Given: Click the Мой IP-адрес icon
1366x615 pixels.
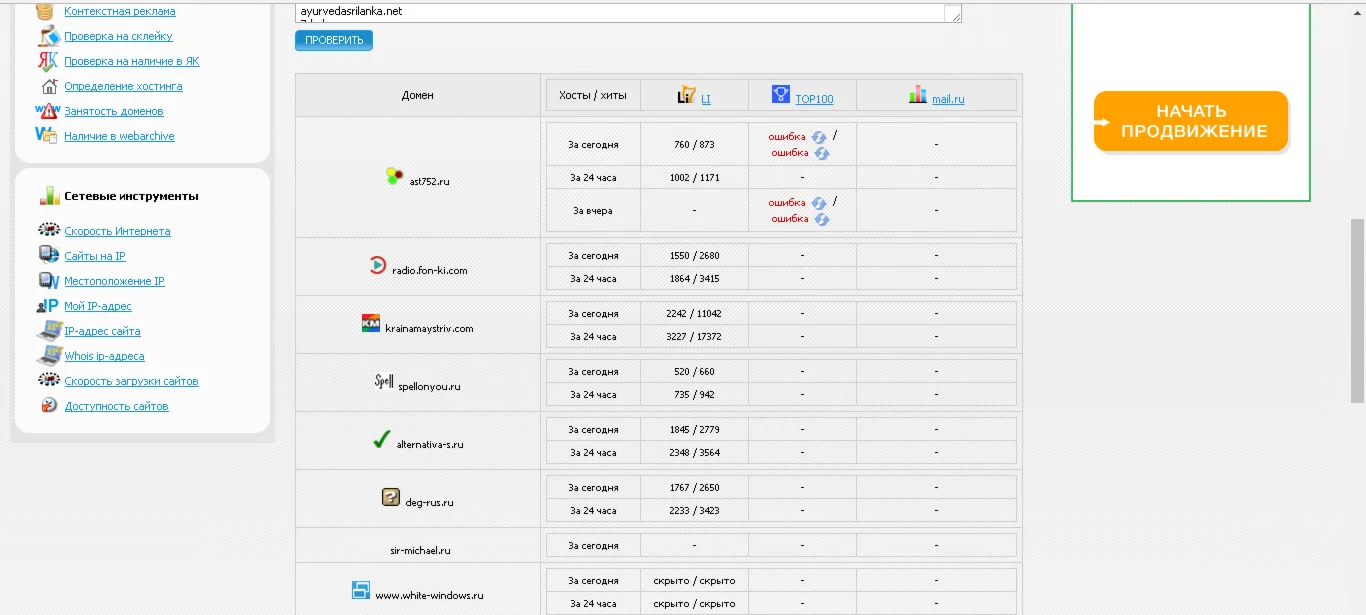Looking at the screenshot, I should [x=47, y=306].
